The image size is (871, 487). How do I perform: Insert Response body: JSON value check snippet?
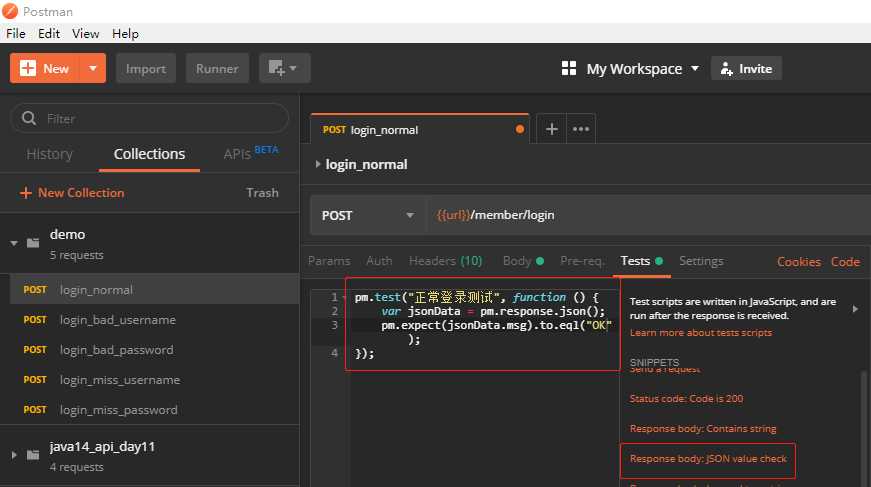708,459
